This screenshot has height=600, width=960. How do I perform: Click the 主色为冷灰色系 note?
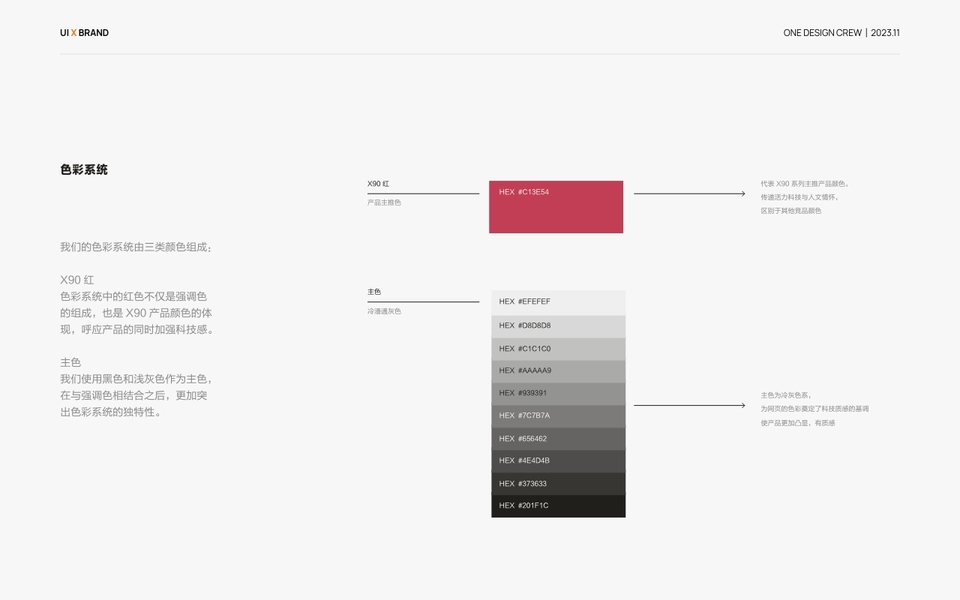click(x=786, y=396)
